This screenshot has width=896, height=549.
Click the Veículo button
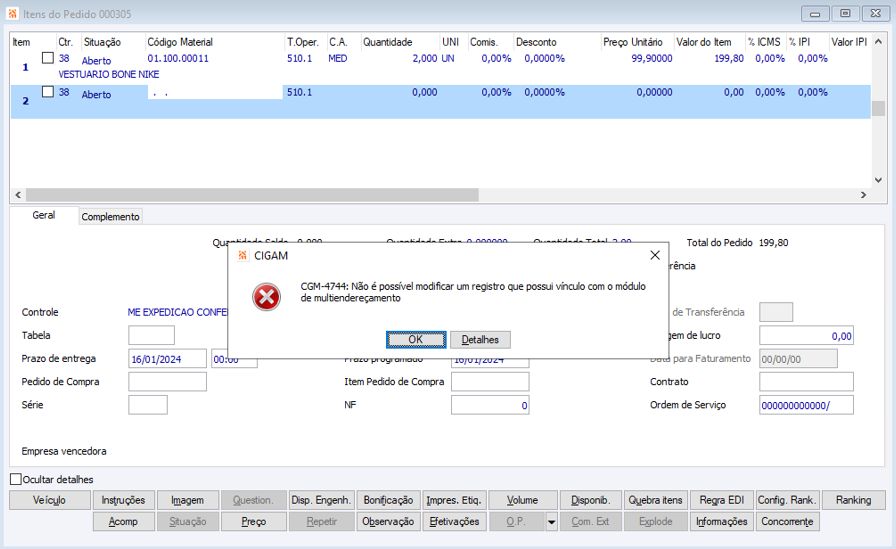50,500
